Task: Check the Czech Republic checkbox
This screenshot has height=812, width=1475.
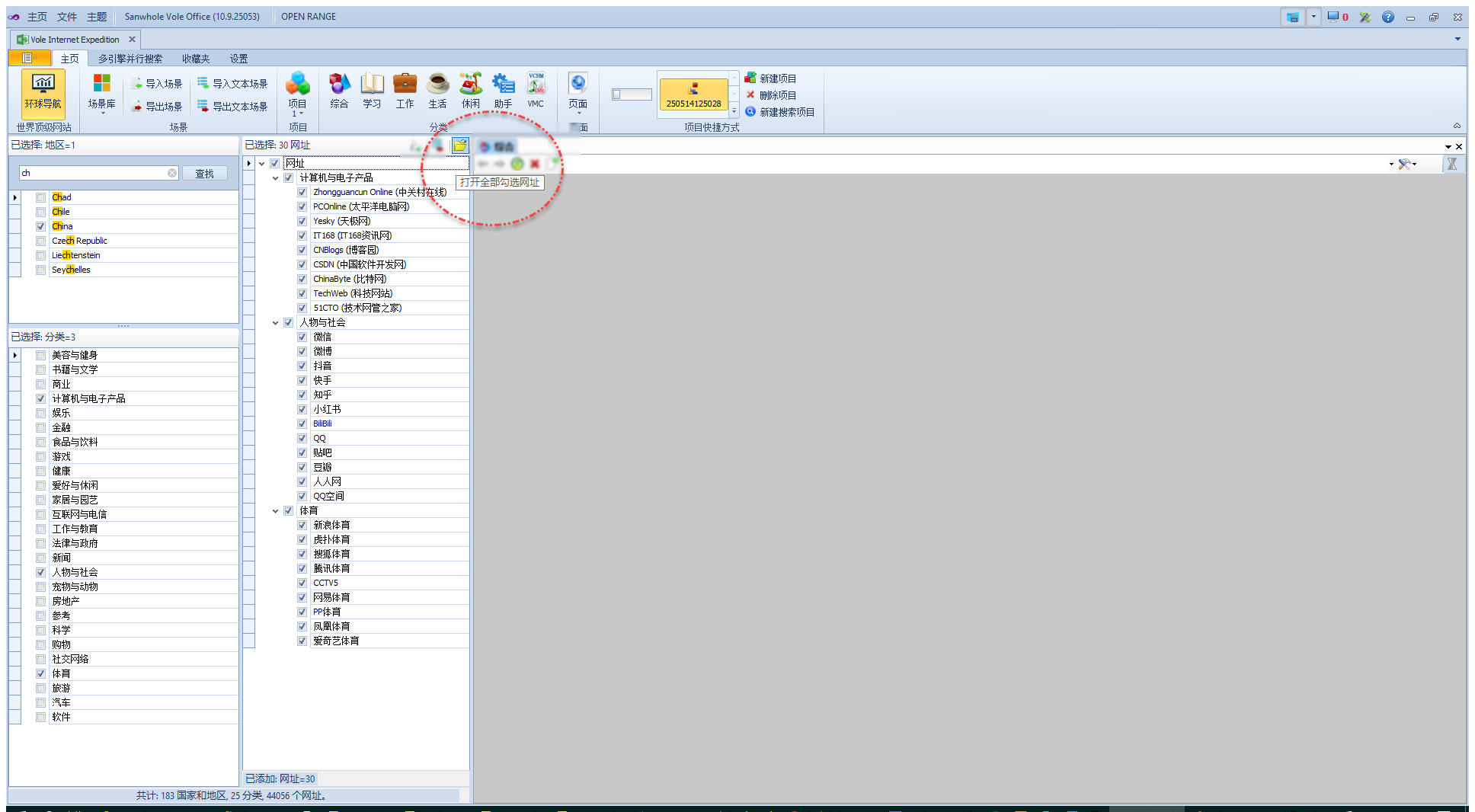Action: click(x=41, y=241)
